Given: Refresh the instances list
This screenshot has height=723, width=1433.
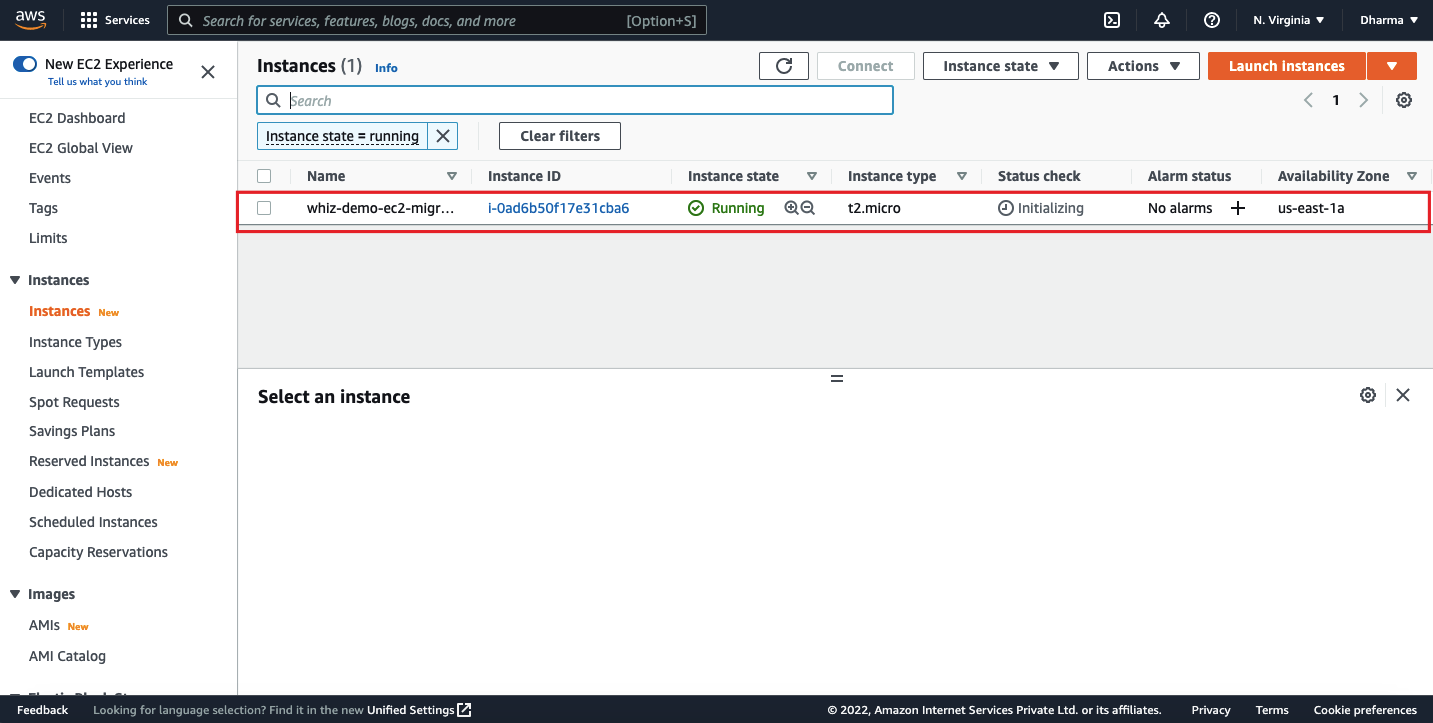Looking at the screenshot, I should (784, 66).
